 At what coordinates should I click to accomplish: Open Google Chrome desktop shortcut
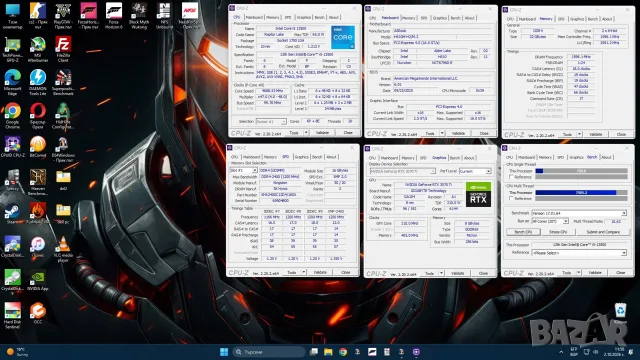(x=13, y=116)
